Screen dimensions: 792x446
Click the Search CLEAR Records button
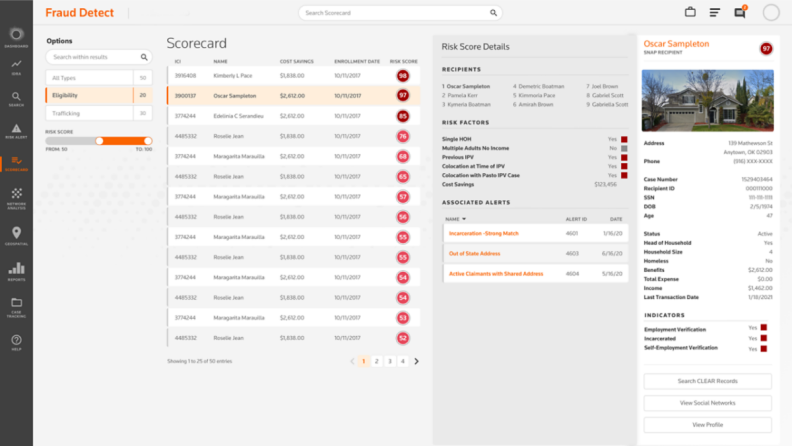pyautogui.click(x=707, y=381)
